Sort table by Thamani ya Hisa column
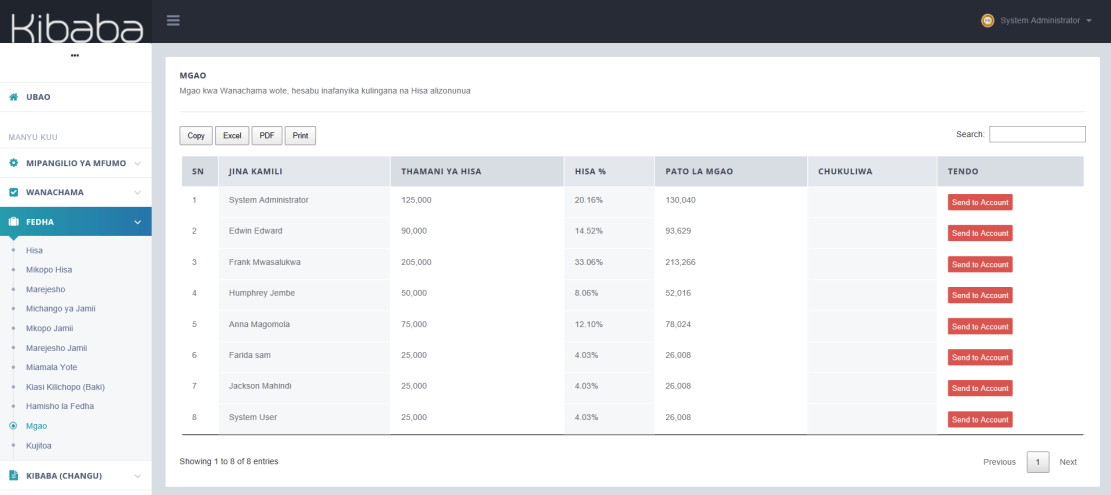This screenshot has width=1111, height=495. 441,171
